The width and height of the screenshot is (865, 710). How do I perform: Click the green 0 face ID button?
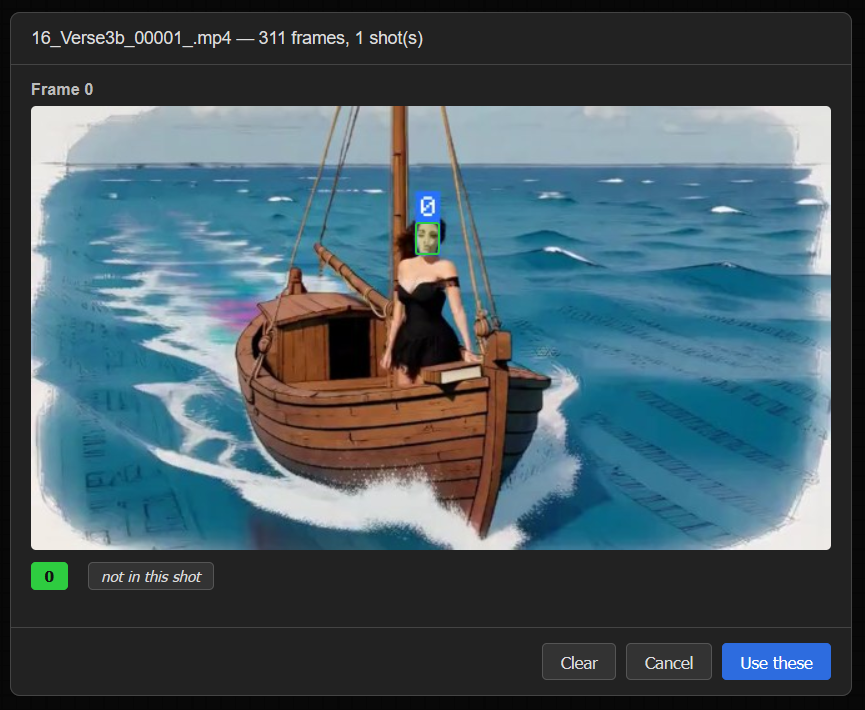(49, 576)
